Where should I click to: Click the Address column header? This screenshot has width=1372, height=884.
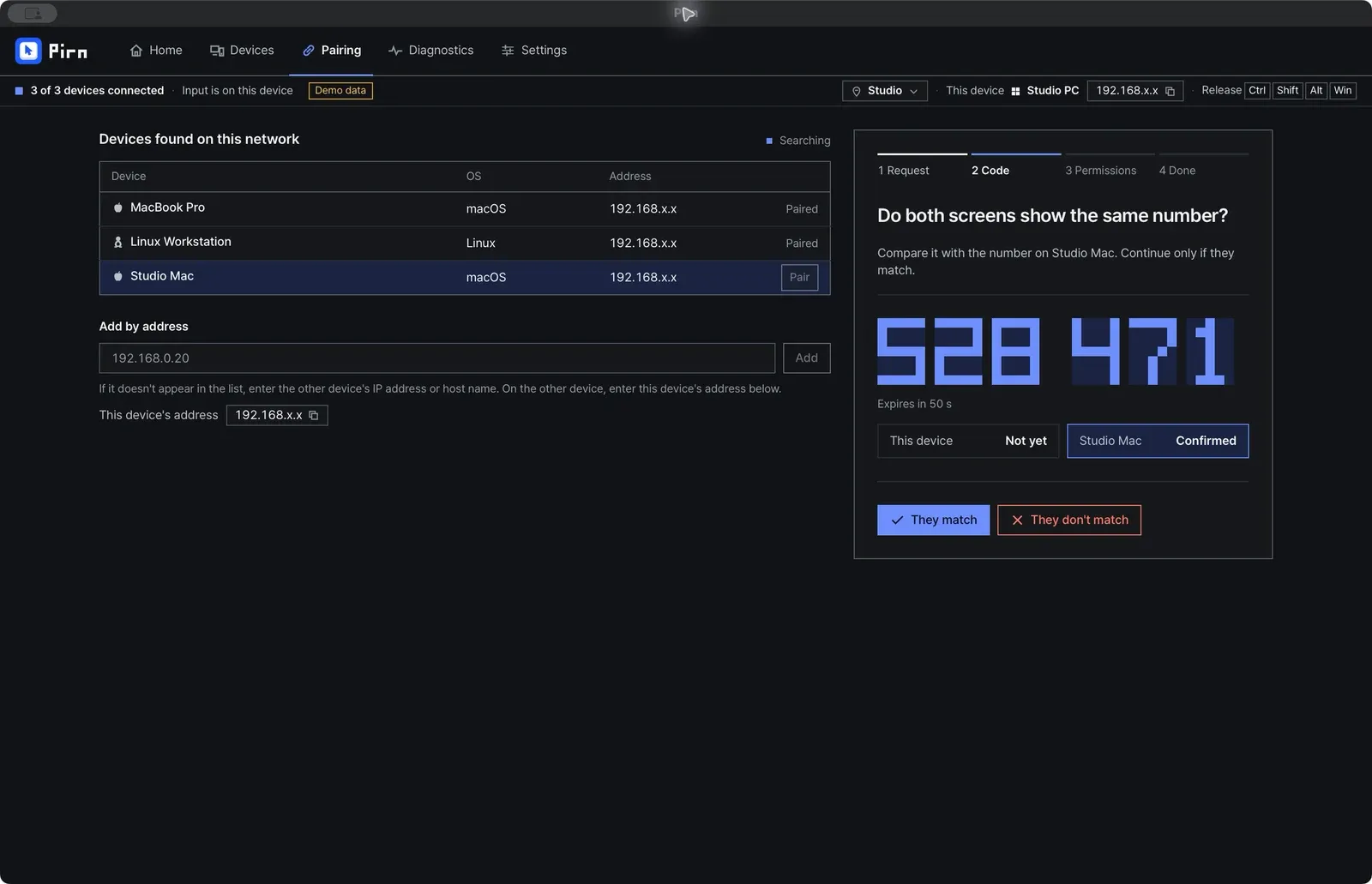(x=630, y=177)
